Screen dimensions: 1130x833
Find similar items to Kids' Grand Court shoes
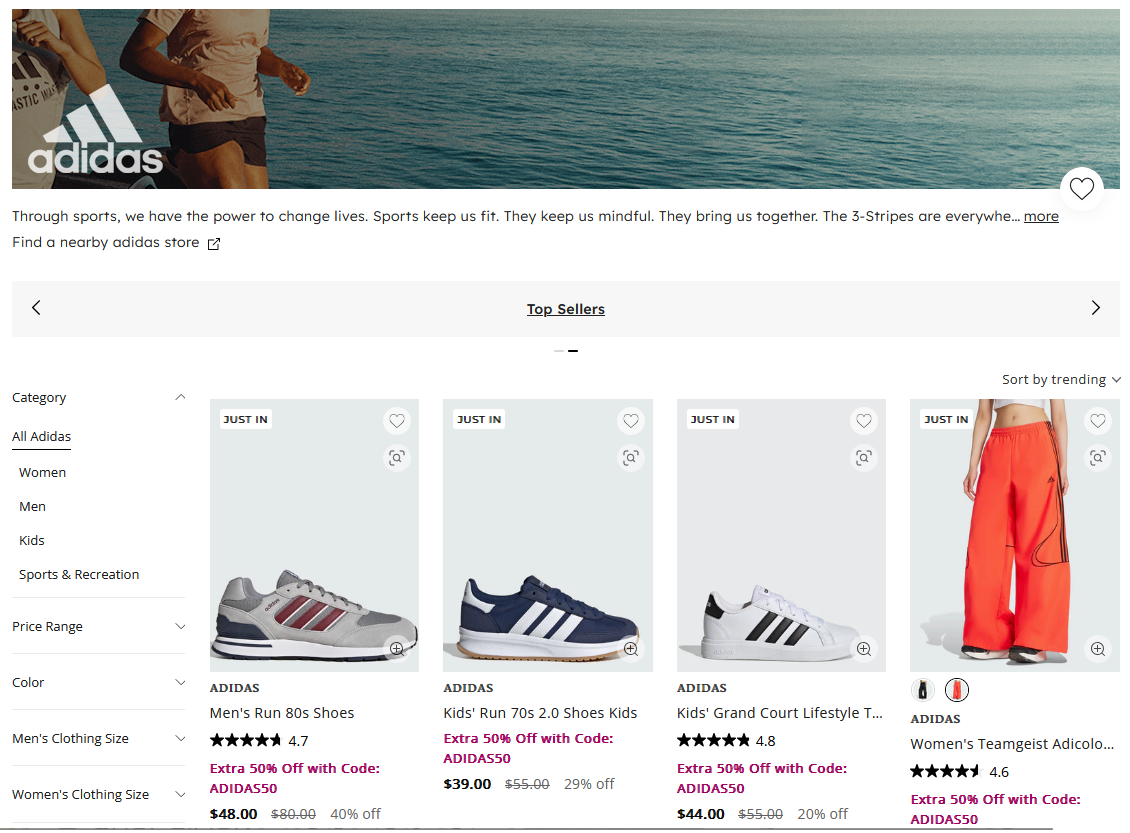pyautogui.click(x=864, y=458)
